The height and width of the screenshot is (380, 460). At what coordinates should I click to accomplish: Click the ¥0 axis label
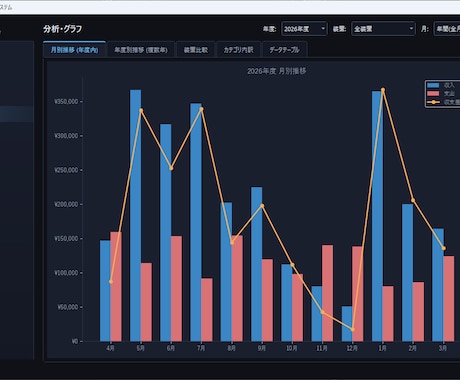(75, 341)
